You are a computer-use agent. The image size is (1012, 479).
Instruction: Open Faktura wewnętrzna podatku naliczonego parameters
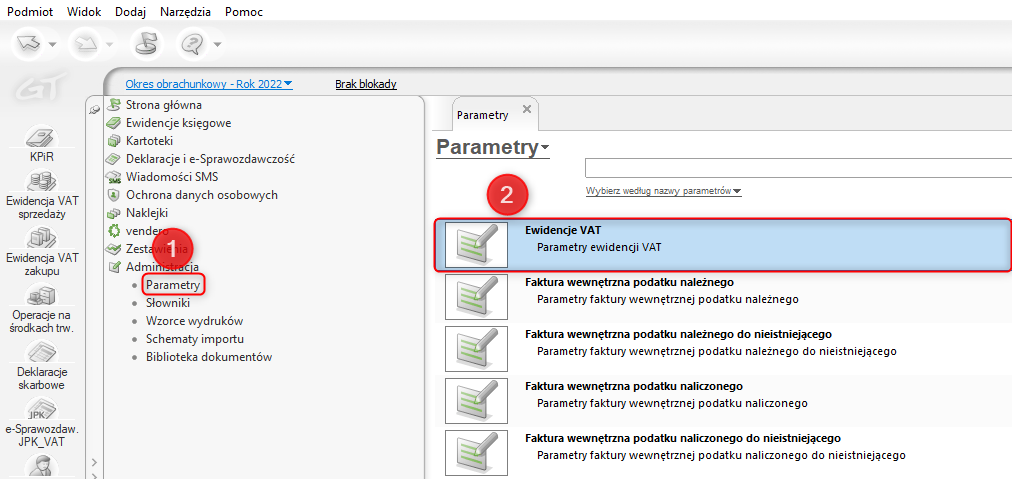pyautogui.click(x=633, y=386)
